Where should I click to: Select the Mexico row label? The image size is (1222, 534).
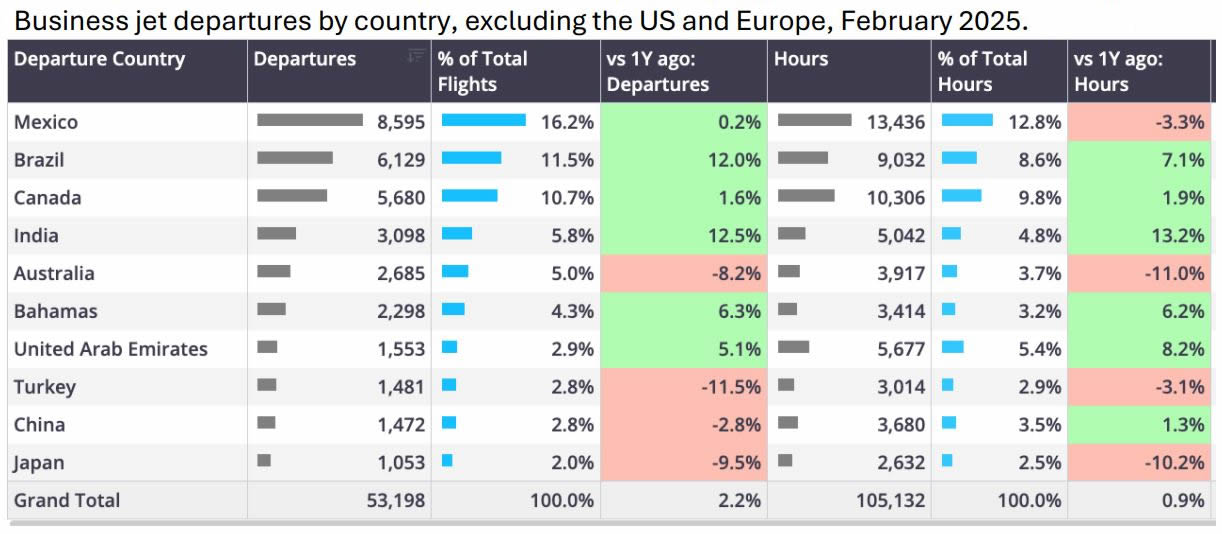point(46,122)
